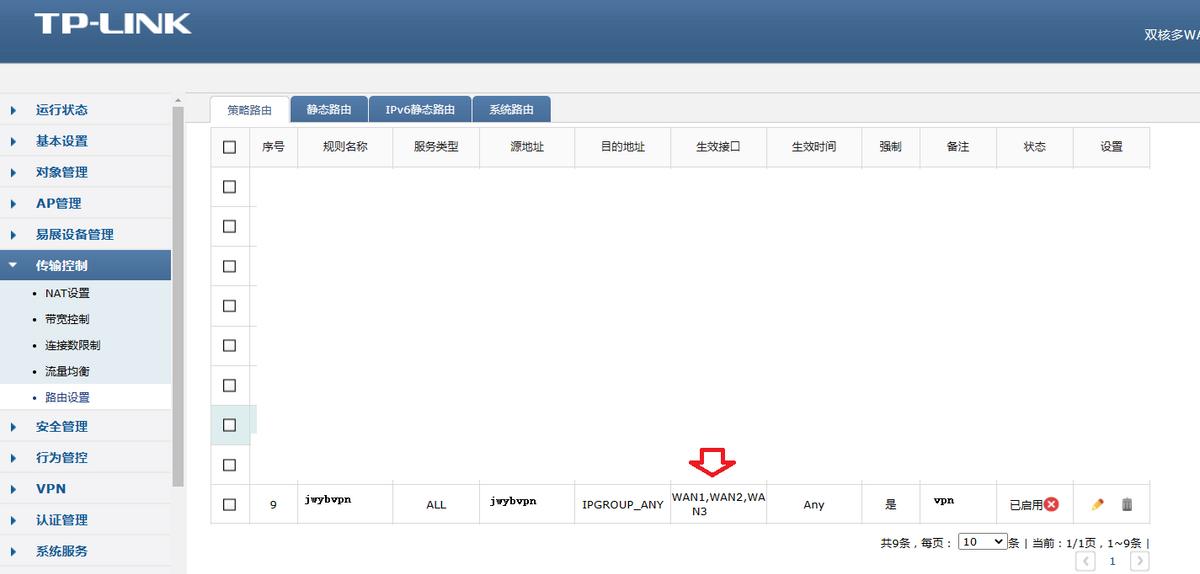1200x574 pixels.
Task: Click the 强制 column header
Action: 890,147
